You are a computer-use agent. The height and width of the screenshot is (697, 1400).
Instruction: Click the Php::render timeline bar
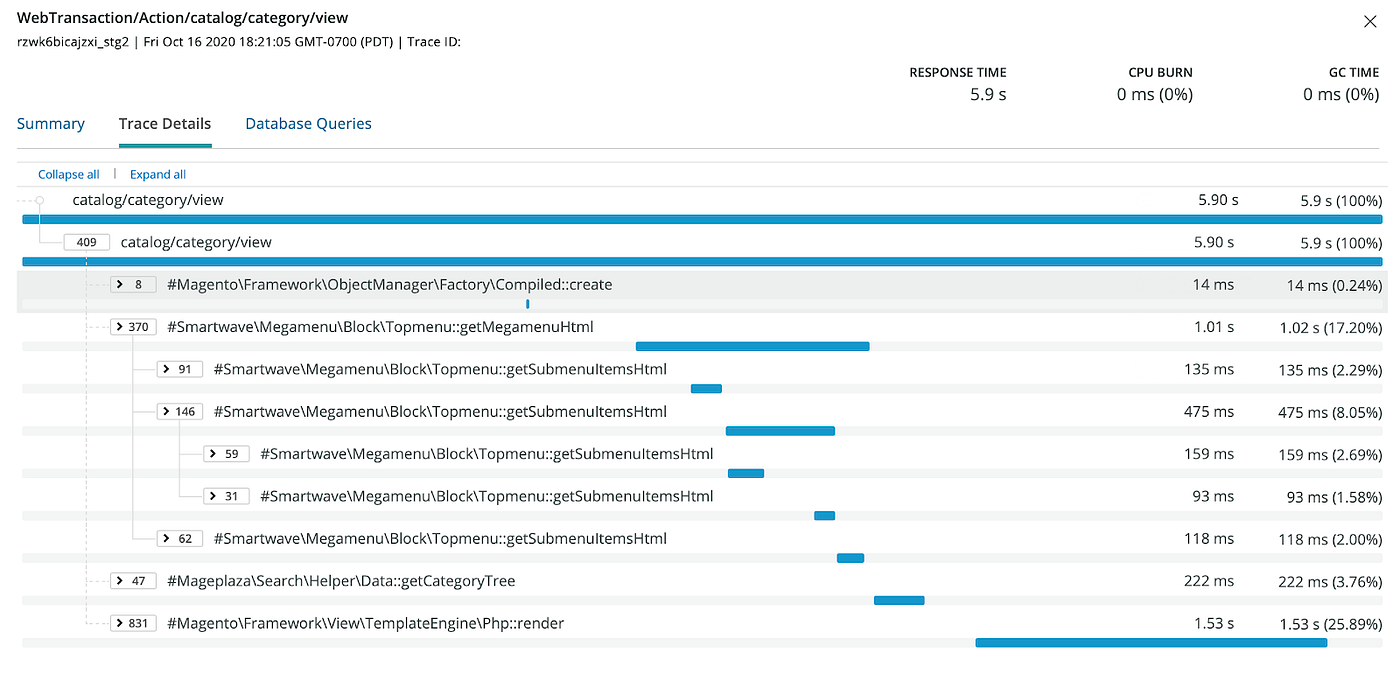tap(1151, 643)
